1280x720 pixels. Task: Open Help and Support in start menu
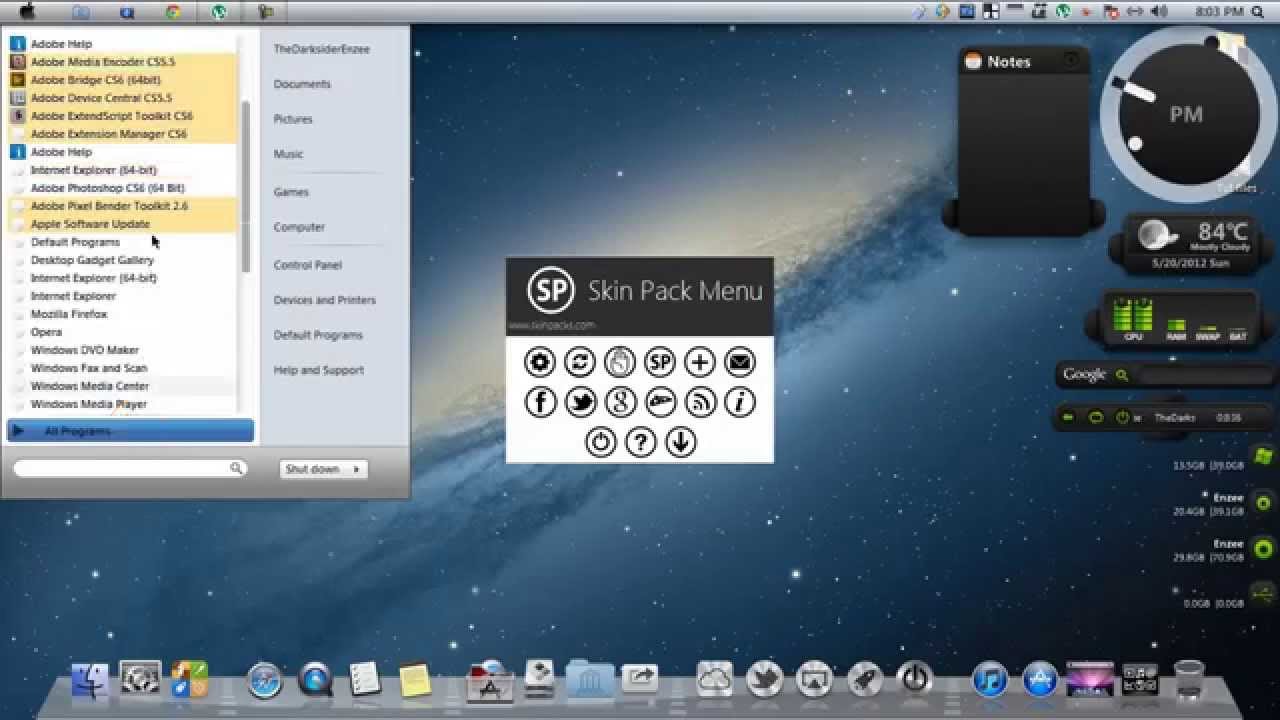[318, 370]
